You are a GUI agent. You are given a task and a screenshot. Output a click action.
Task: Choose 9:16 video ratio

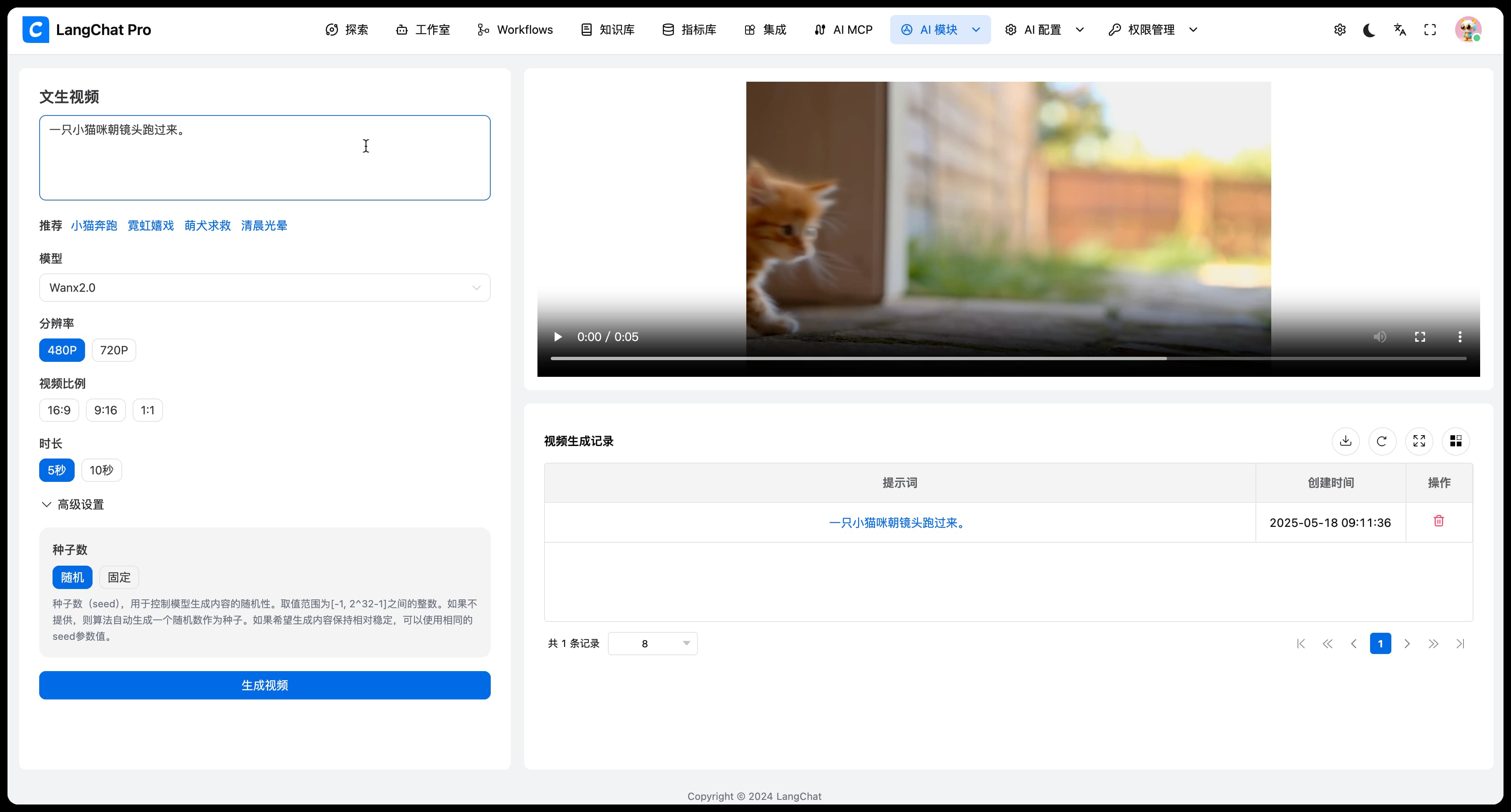pos(105,410)
